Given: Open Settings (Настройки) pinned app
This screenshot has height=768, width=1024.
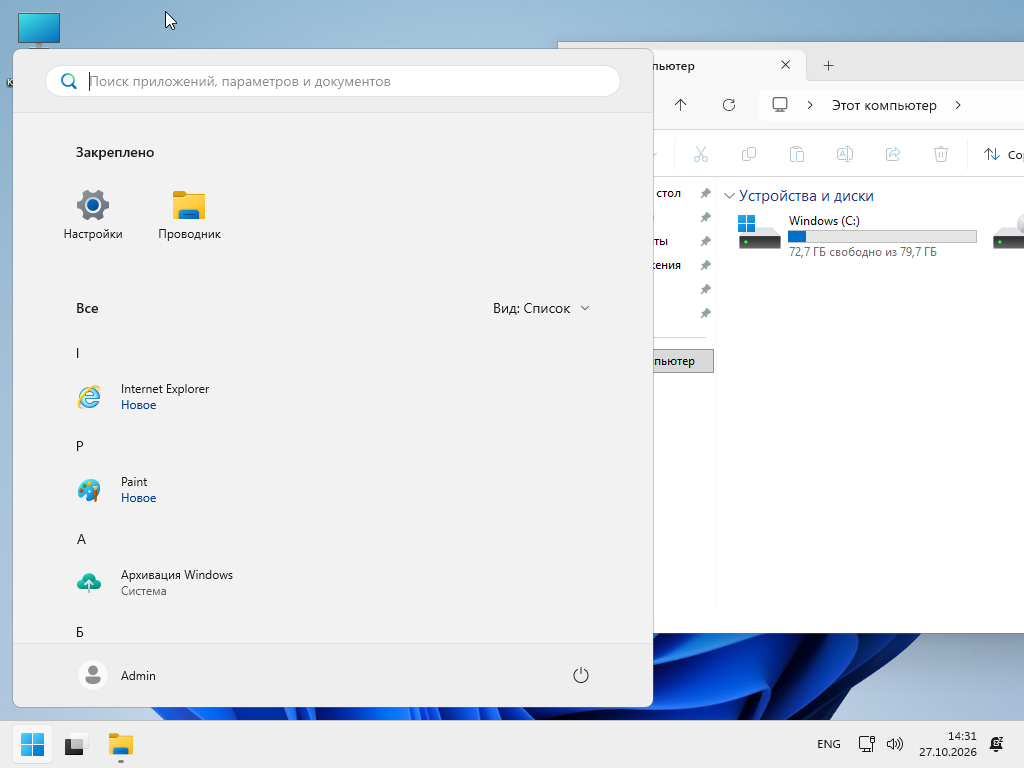Looking at the screenshot, I should [x=93, y=215].
